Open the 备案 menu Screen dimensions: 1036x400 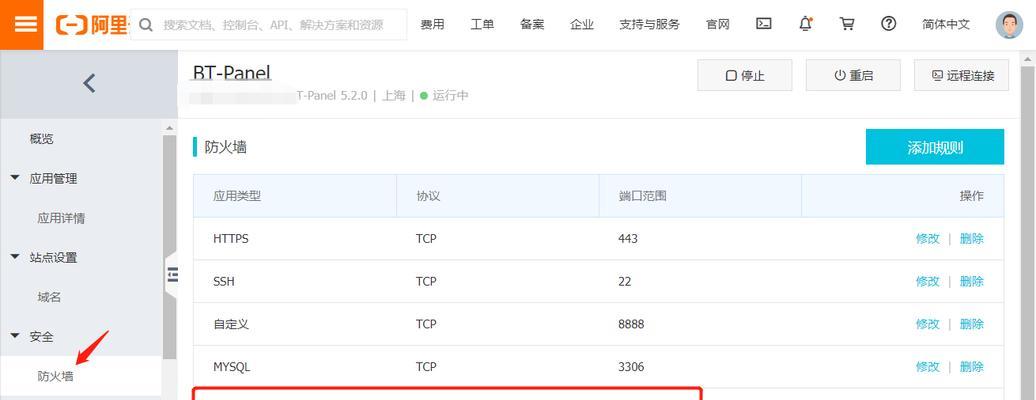tap(532, 24)
